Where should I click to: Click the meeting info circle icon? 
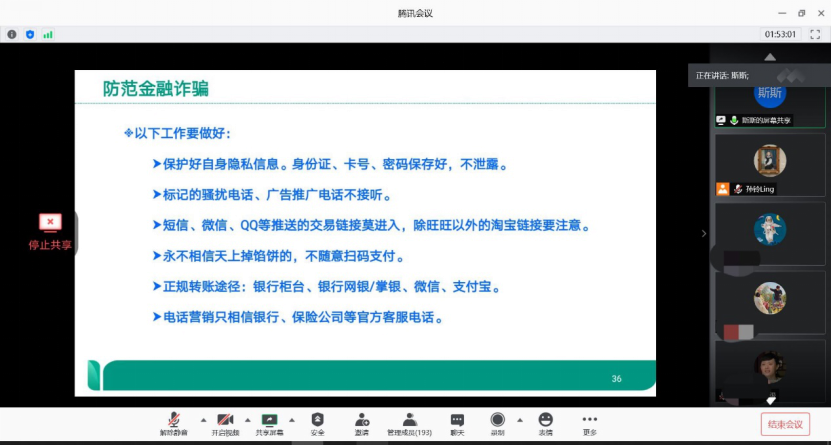(x=12, y=34)
